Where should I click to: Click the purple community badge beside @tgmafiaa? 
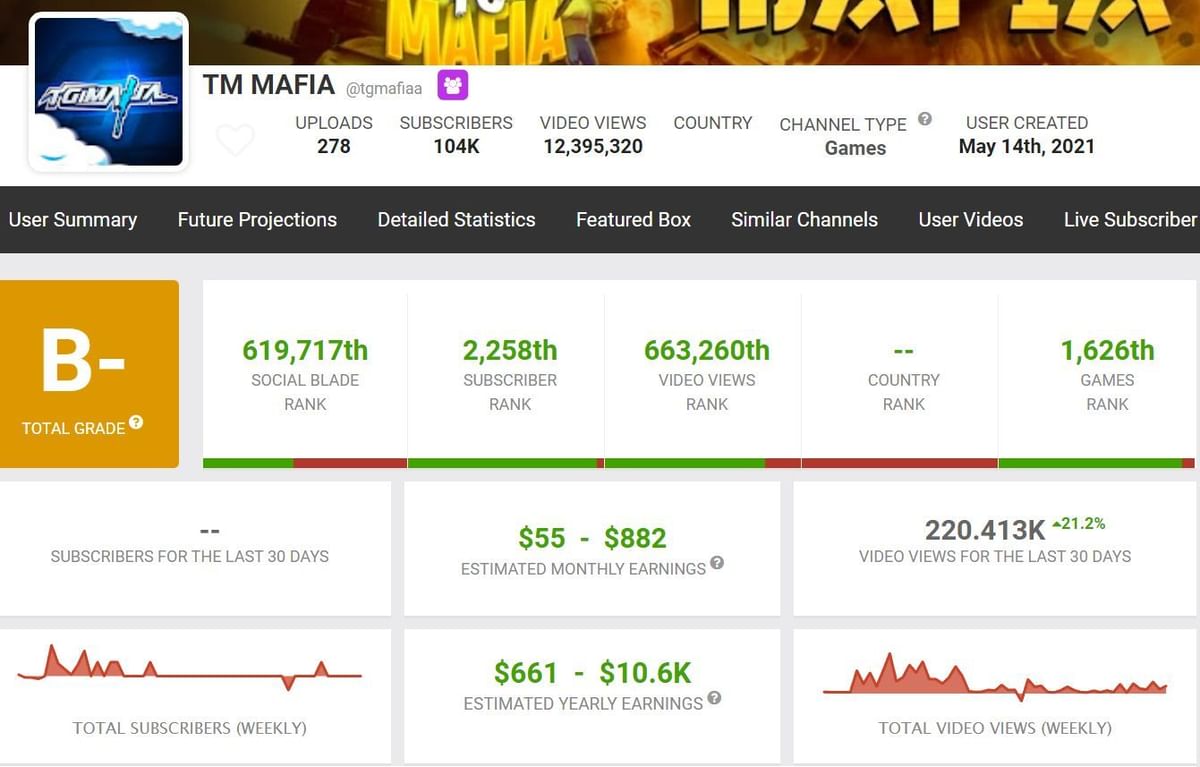coord(454,87)
